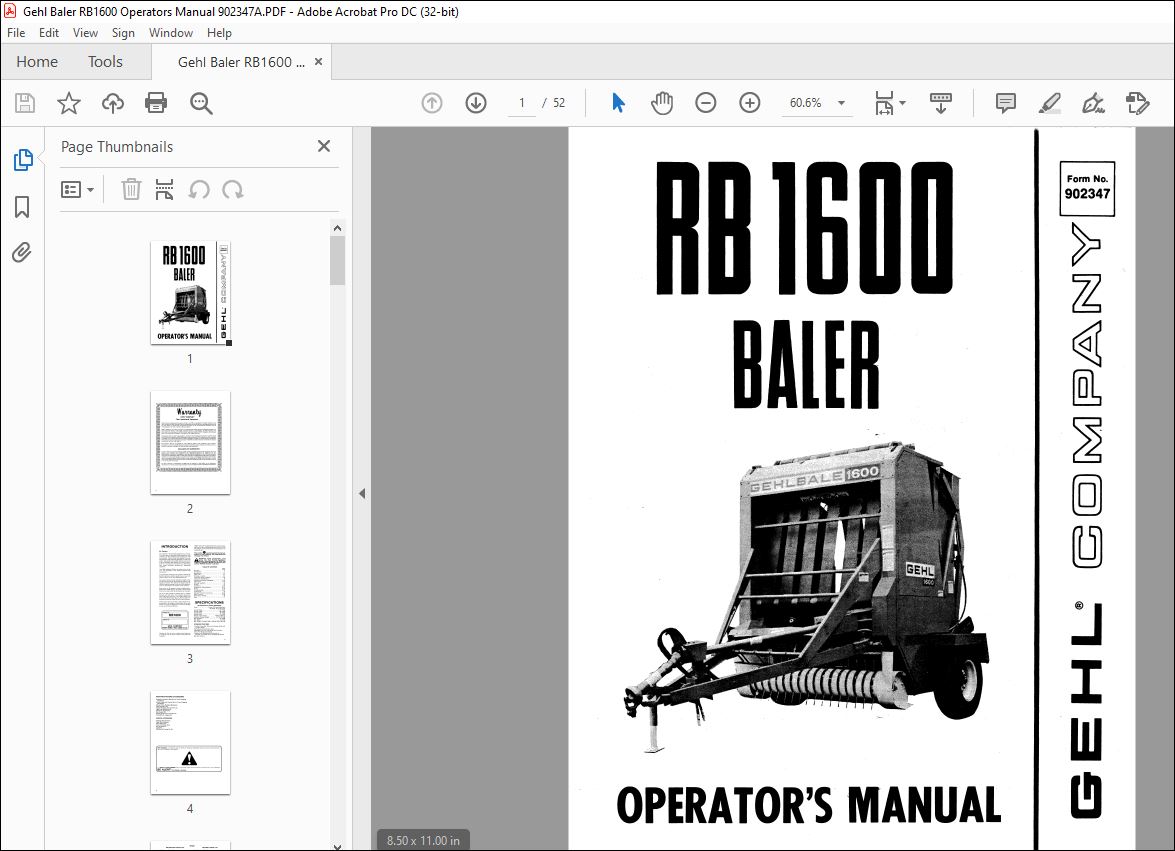This screenshot has width=1175, height=851.
Task: Go to previous page arrow
Action: 432,103
